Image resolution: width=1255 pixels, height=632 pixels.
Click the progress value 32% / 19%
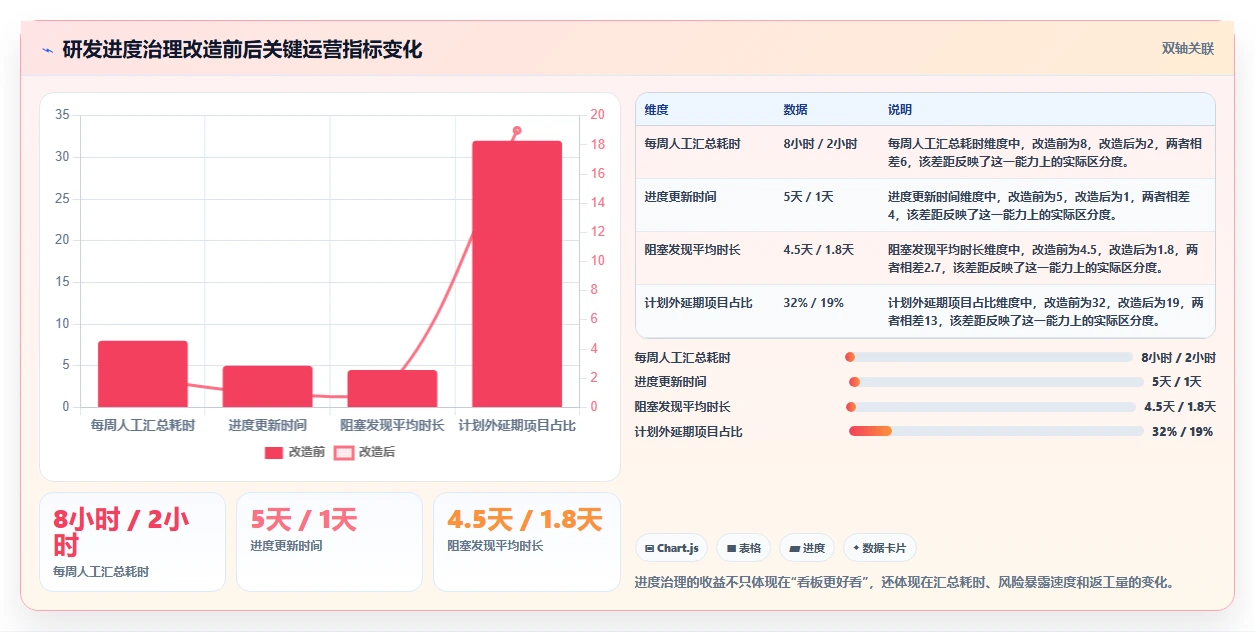click(x=1182, y=431)
